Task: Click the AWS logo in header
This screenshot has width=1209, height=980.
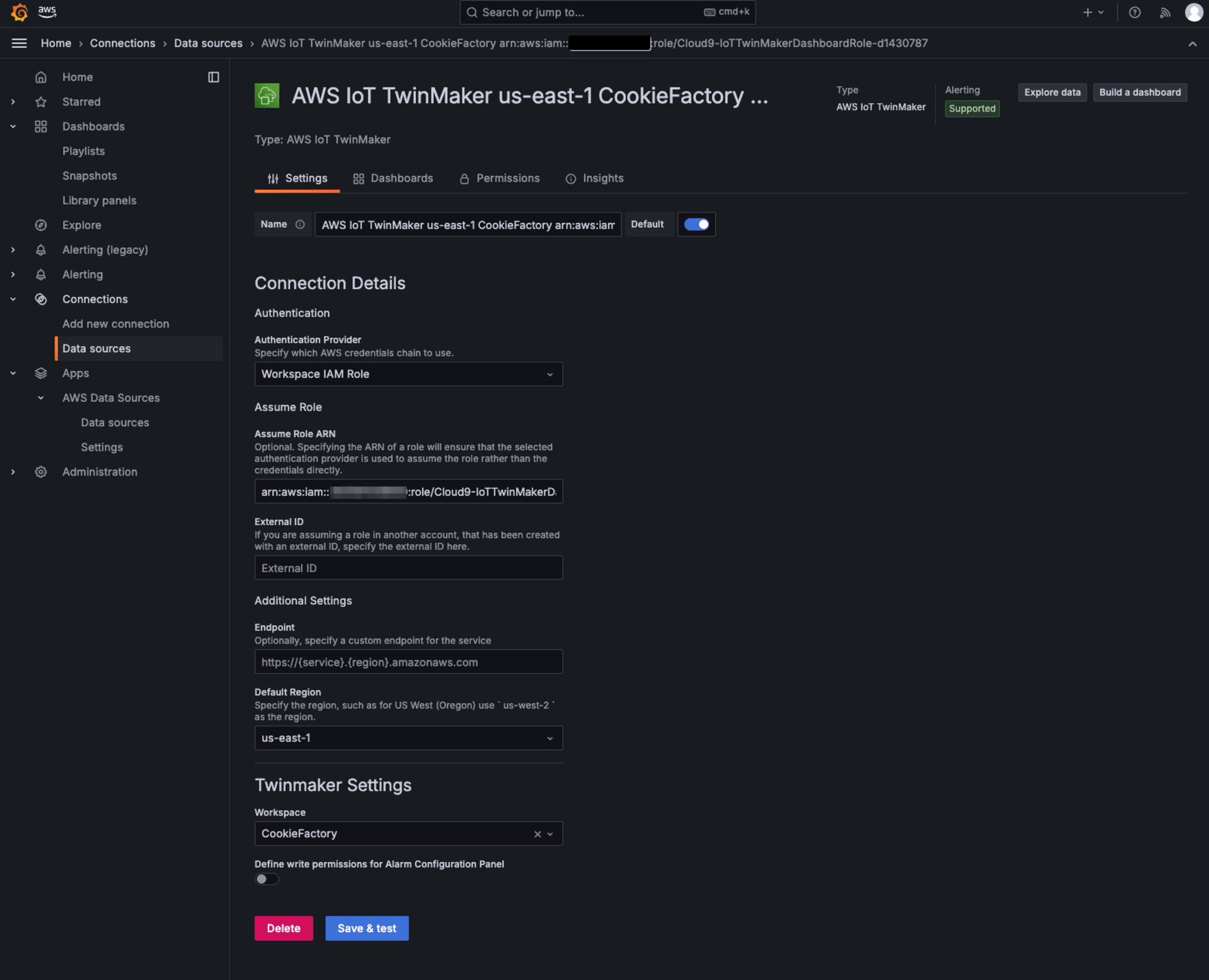Action: [47, 11]
